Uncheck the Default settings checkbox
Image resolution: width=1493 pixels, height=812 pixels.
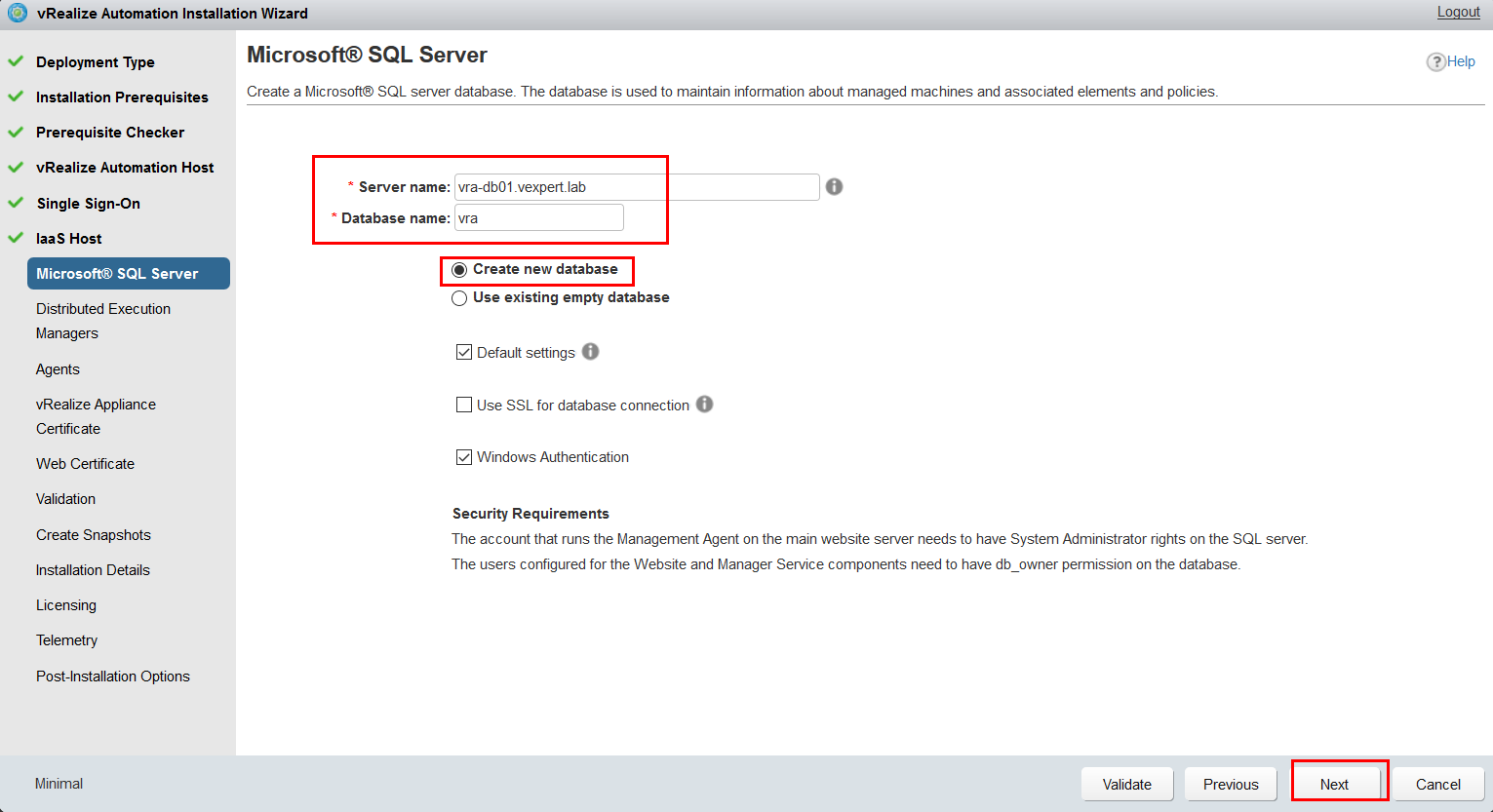tap(464, 352)
